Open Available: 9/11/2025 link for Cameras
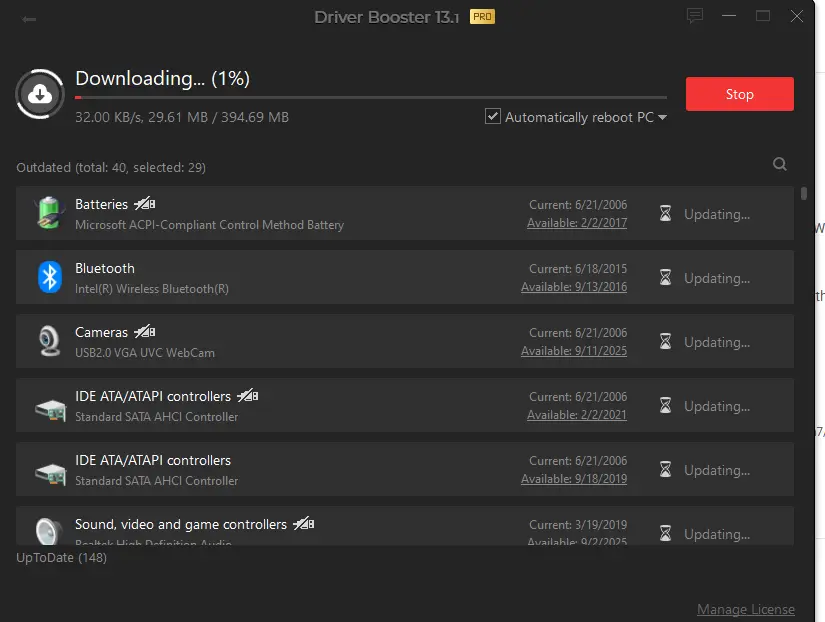The width and height of the screenshot is (825, 622). coord(574,351)
